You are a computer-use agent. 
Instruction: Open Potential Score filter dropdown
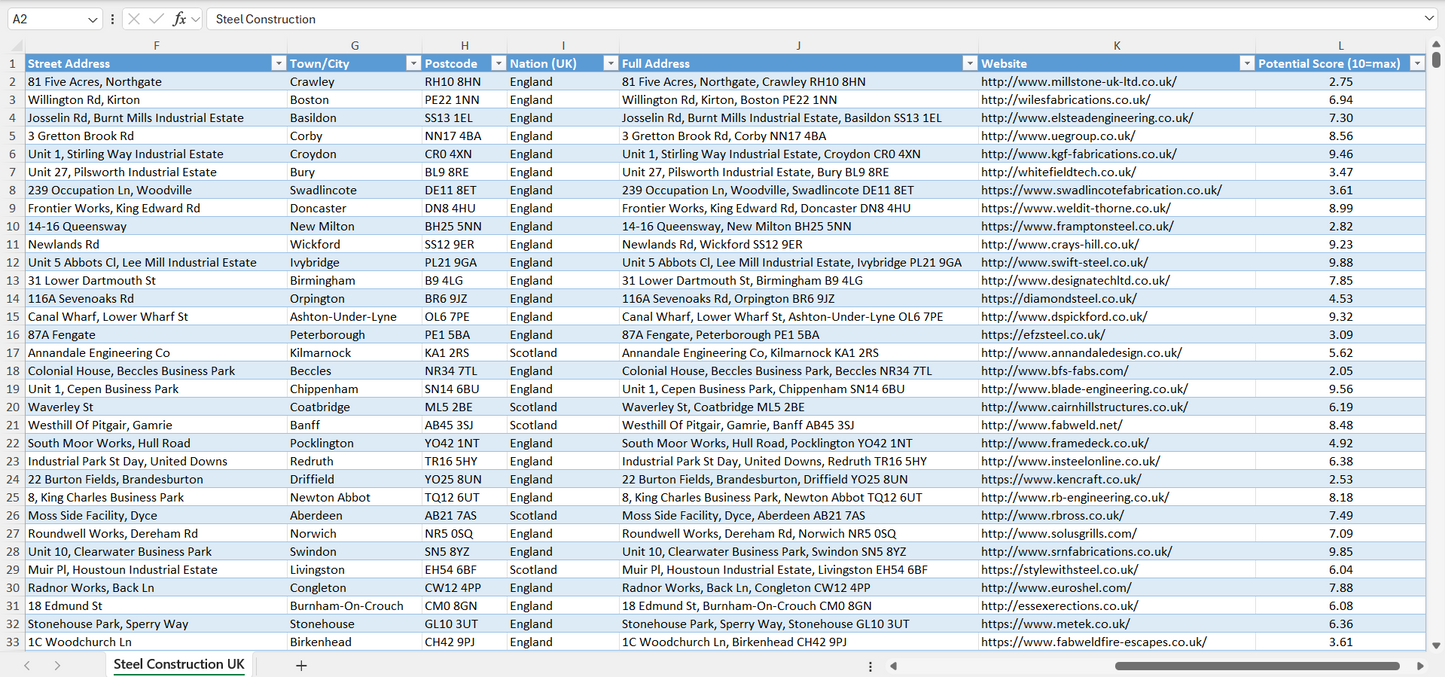[x=1416, y=63]
